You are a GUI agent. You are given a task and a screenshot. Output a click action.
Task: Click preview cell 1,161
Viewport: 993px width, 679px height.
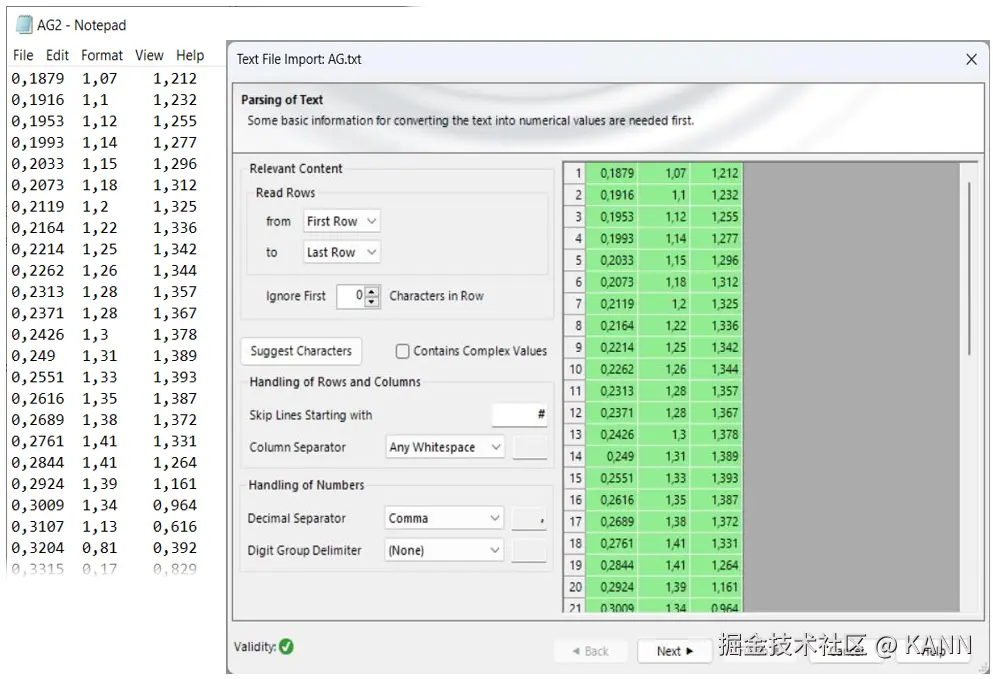(716, 587)
